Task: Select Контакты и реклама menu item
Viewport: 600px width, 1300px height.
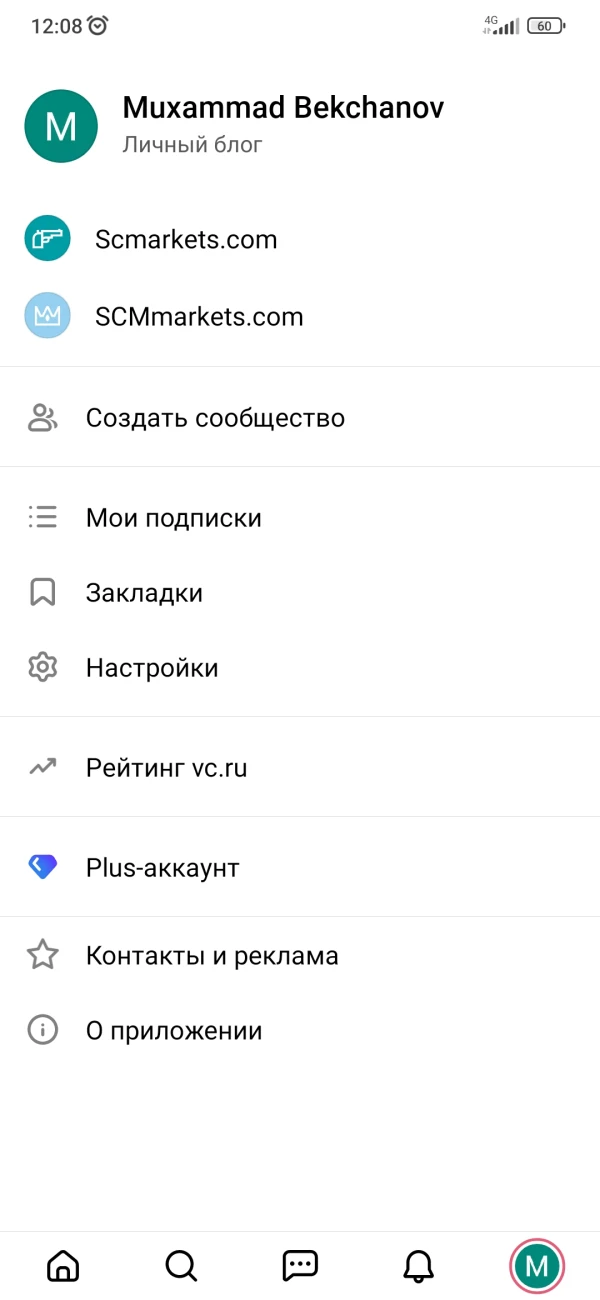Action: click(212, 956)
